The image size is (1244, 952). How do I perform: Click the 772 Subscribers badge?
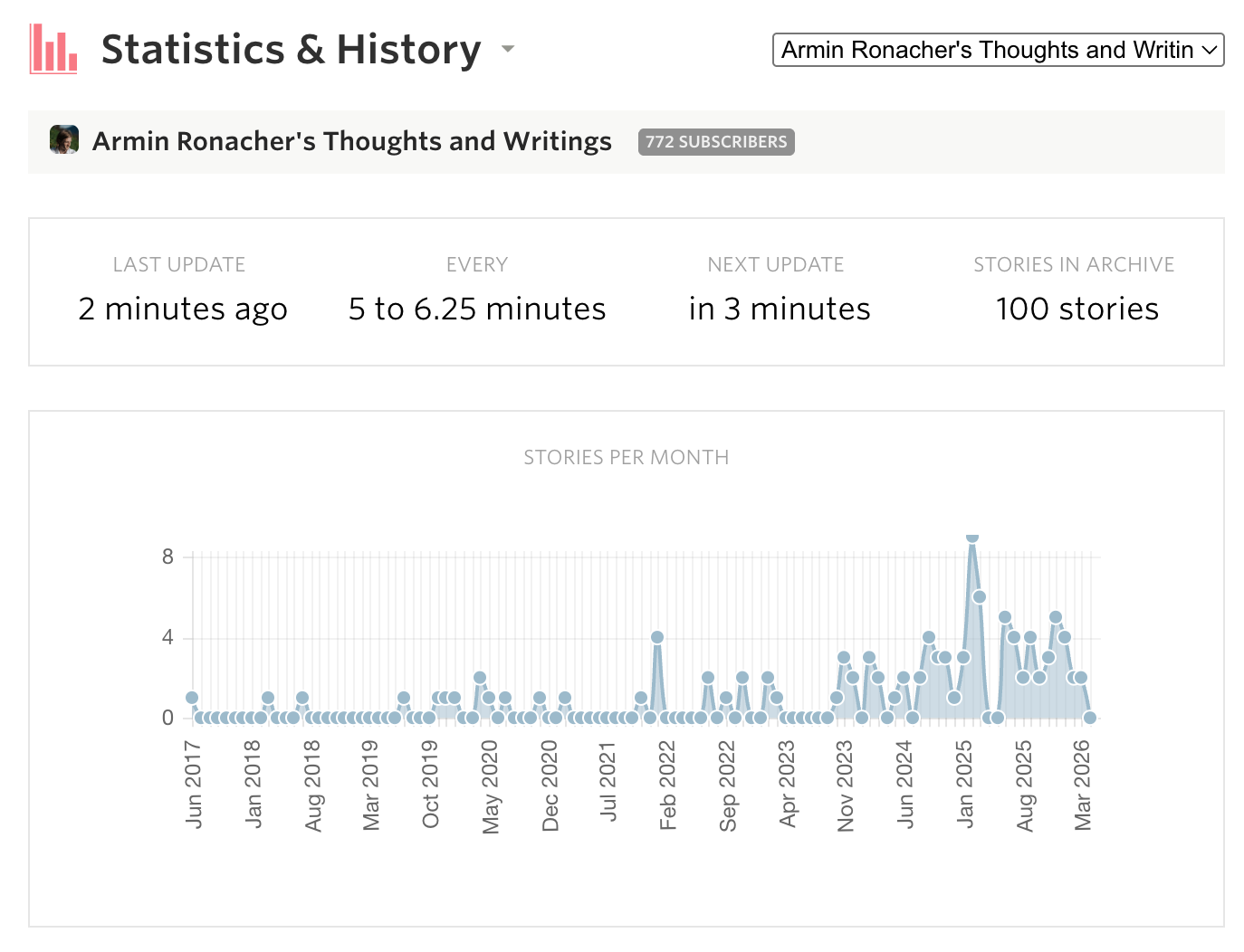click(715, 142)
